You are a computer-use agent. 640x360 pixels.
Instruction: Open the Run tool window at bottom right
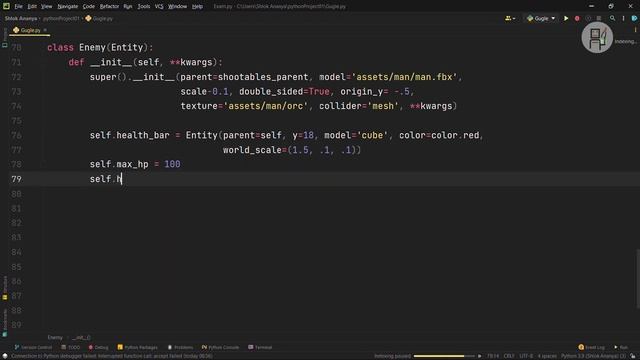tap(621, 347)
